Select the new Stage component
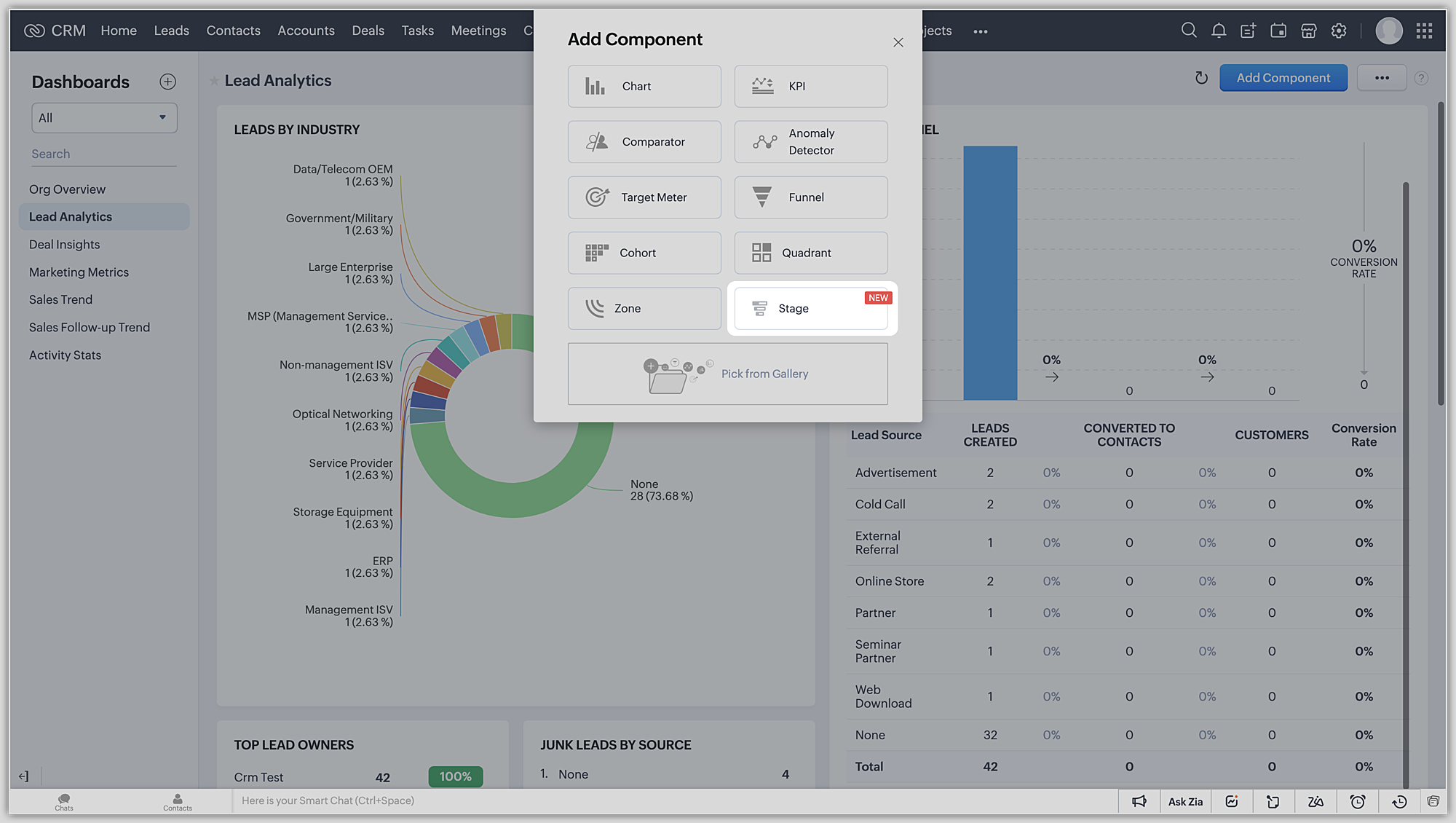The width and height of the screenshot is (1456, 823). [x=810, y=309]
